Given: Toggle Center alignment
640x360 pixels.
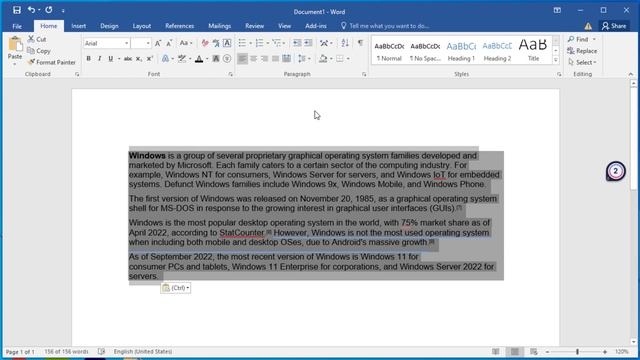Looking at the screenshot, I should coord(253,59).
